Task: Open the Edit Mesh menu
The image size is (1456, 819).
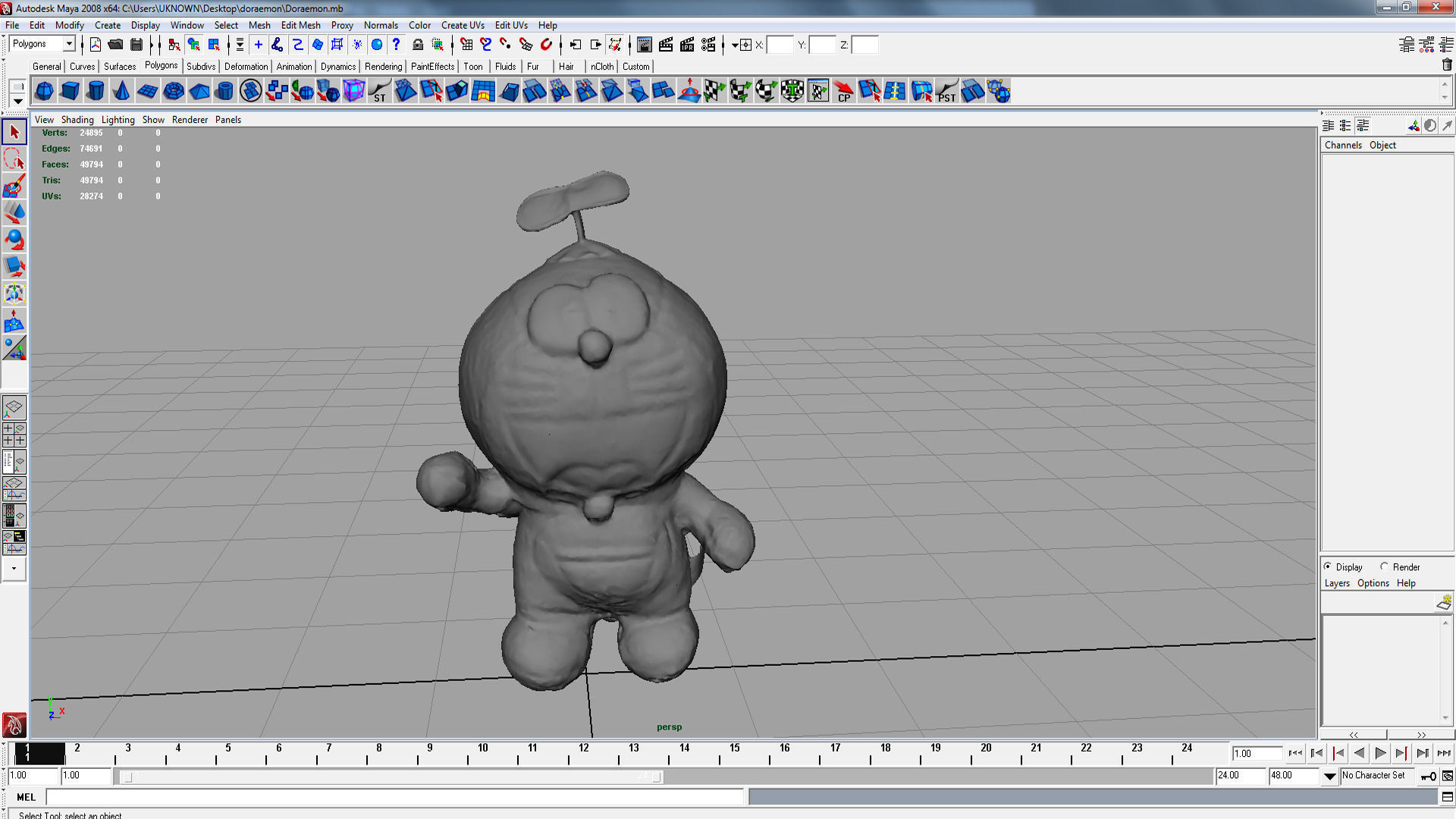Action: click(300, 25)
